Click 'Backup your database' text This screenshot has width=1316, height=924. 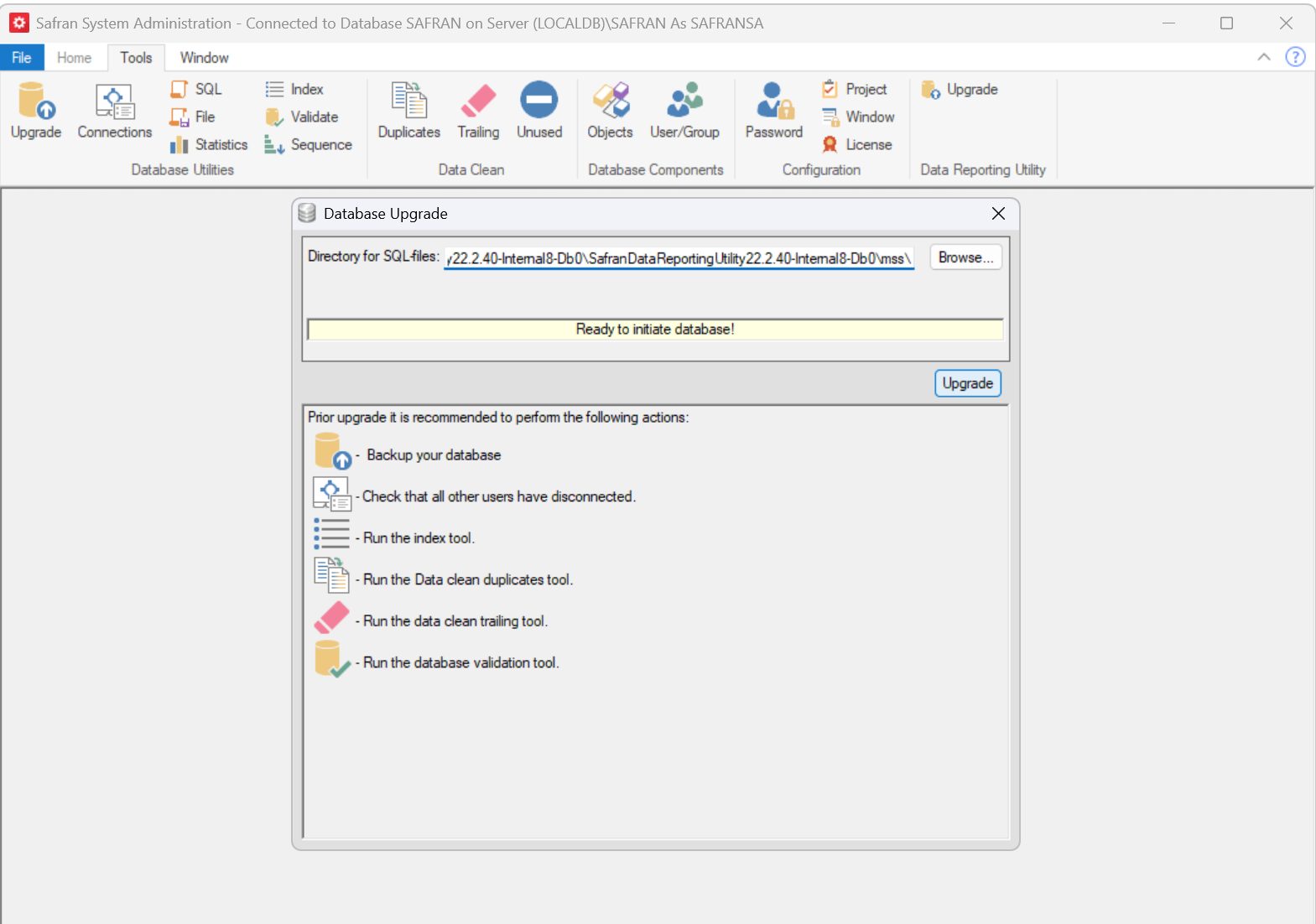point(434,455)
